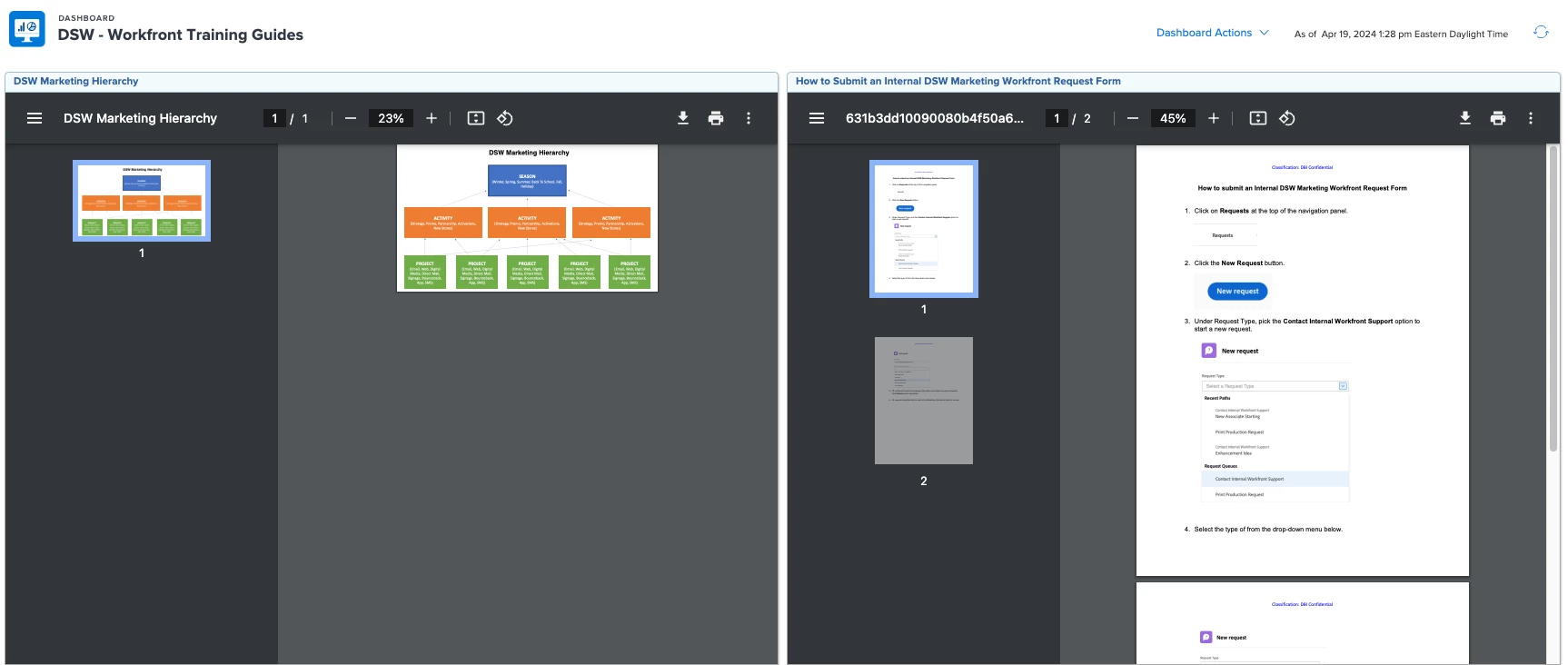
Task: Click the 631b3dd10090080b4f50a6 file name
Action: coord(935,118)
